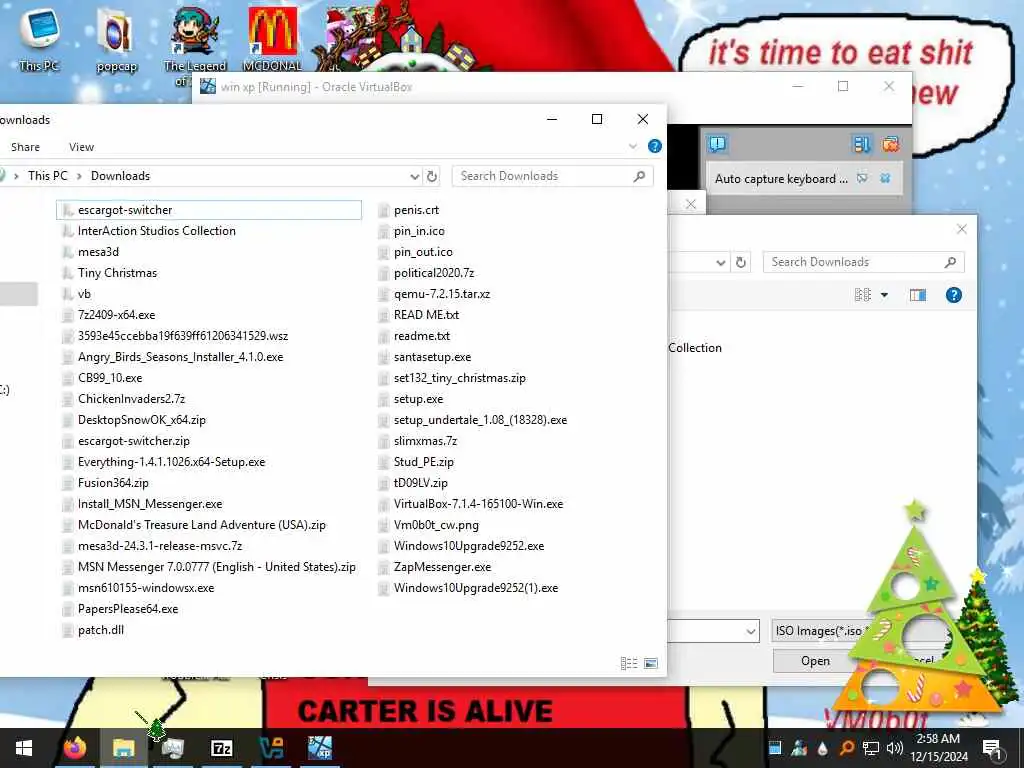Switch to File Explorer in the taskbar
1024x768 pixels.
123,748
